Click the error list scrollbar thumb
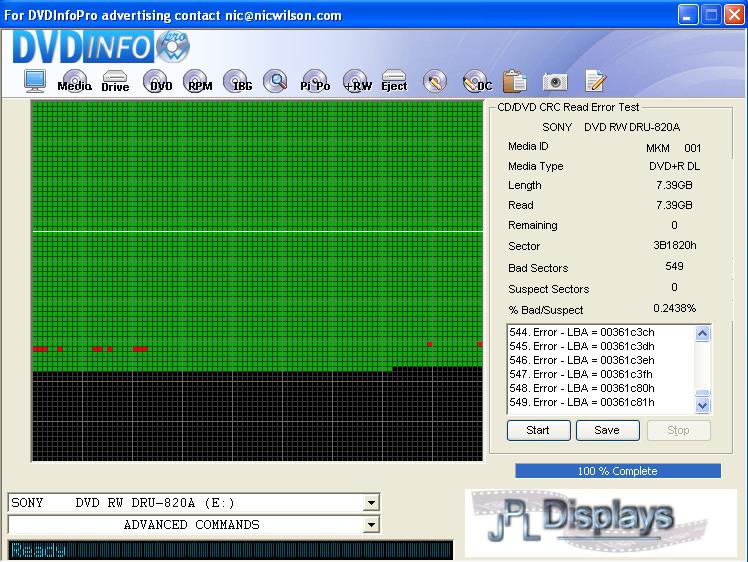This screenshot has height=562, width=748. click(703, 393)
